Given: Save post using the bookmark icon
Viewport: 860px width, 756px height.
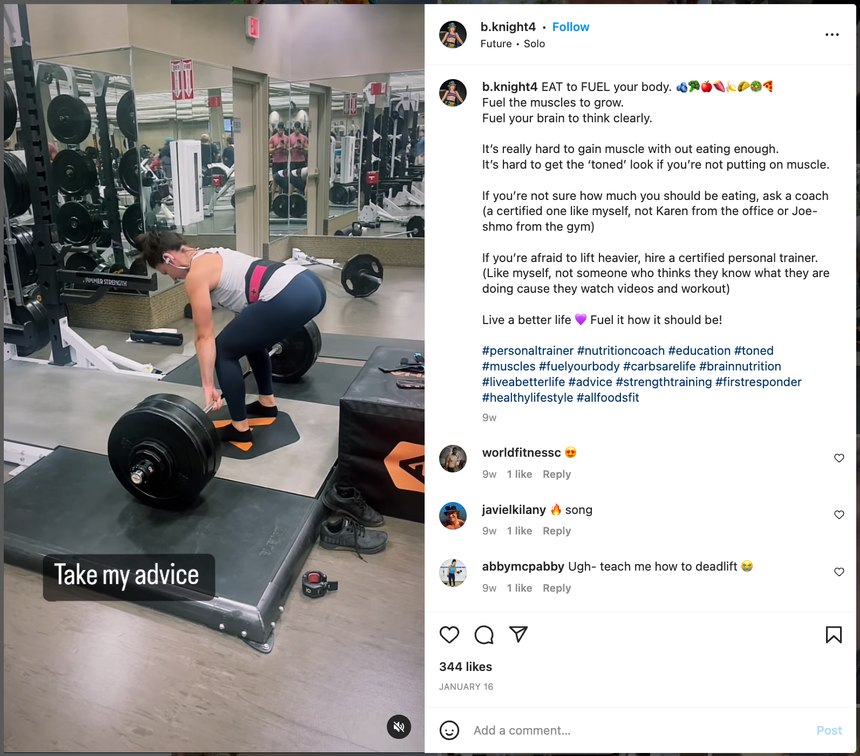Looking at the screenshot, I should click(834, 635).
